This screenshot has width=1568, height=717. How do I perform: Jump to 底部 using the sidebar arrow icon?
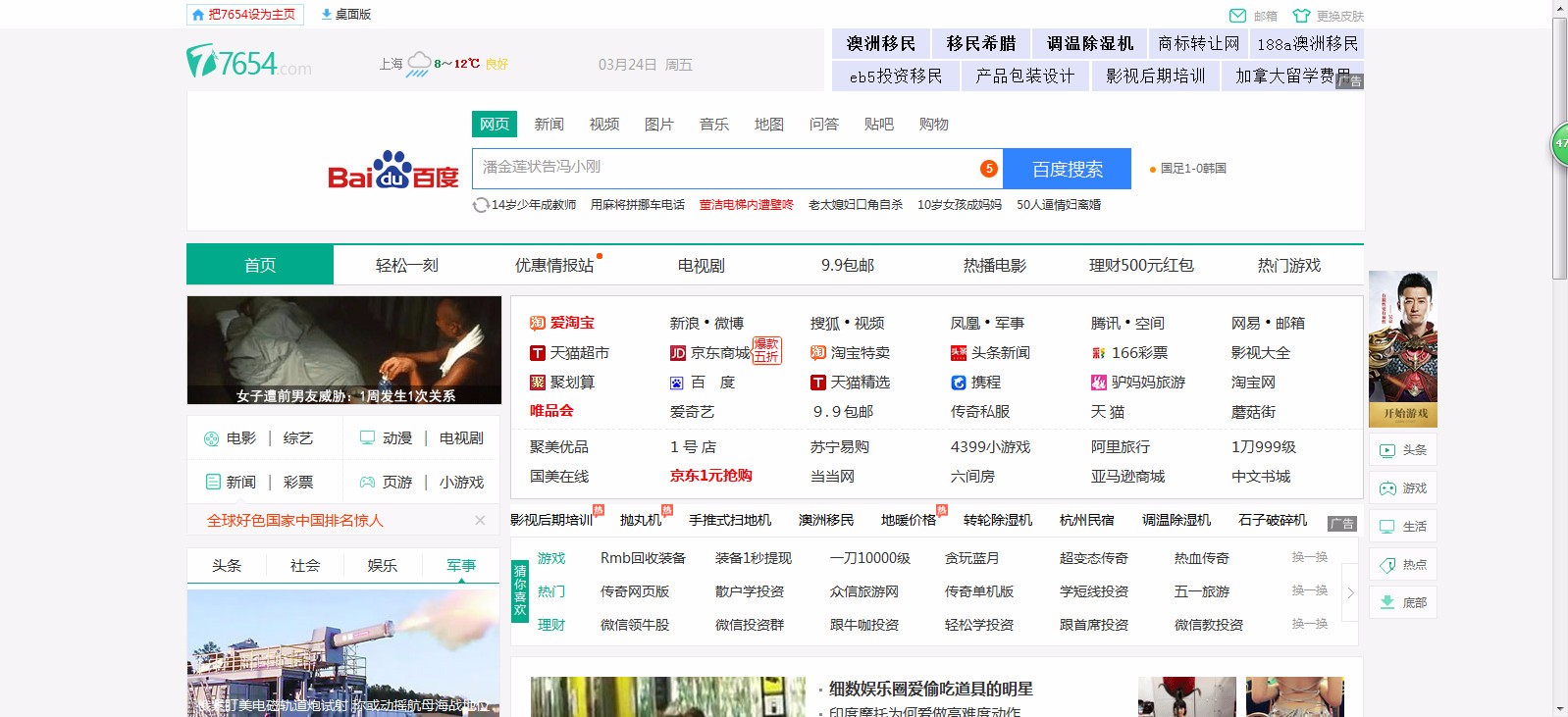pos(1387,603)
